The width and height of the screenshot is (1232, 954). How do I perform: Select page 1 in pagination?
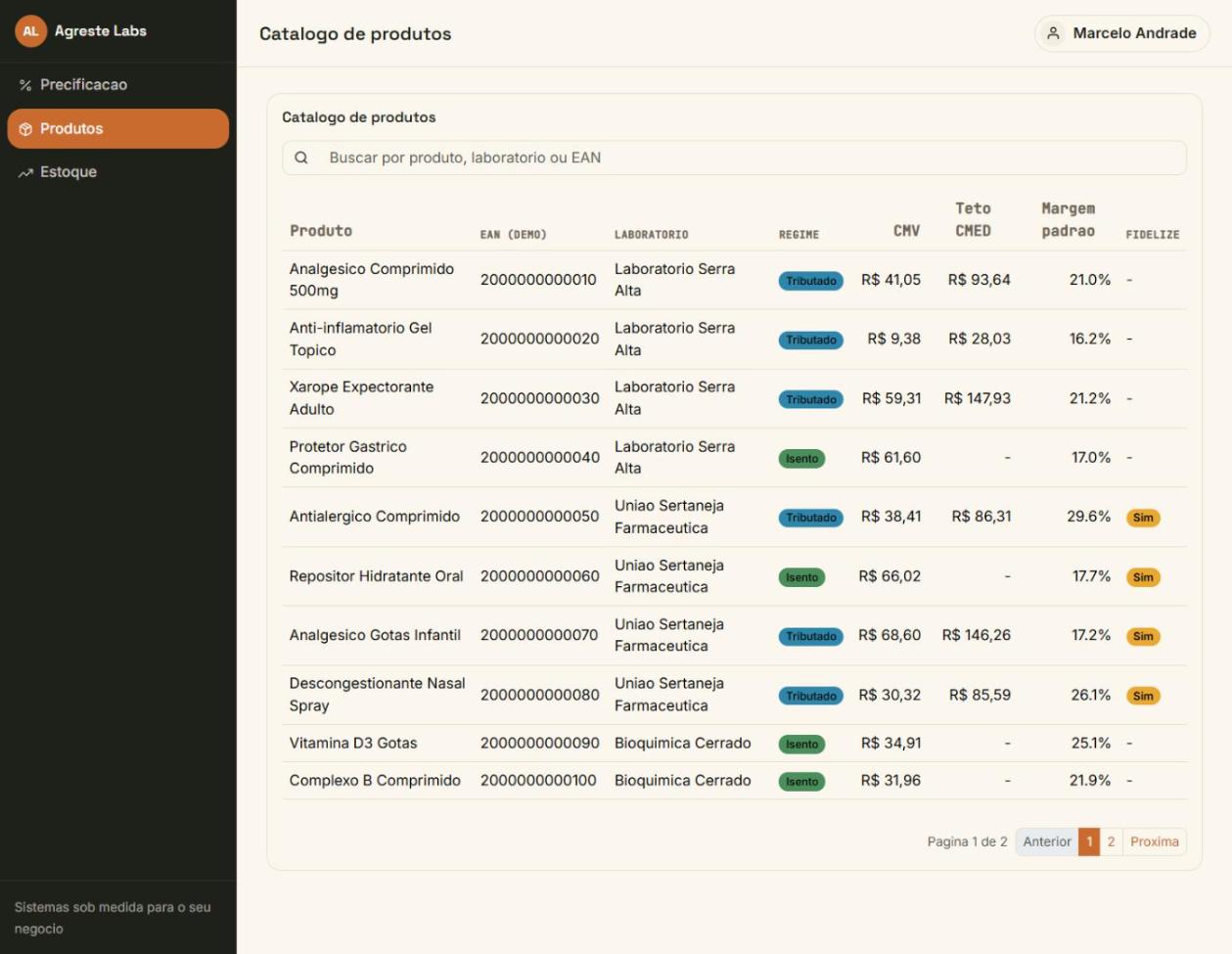pyautogui.click(x=1089, y=841)
